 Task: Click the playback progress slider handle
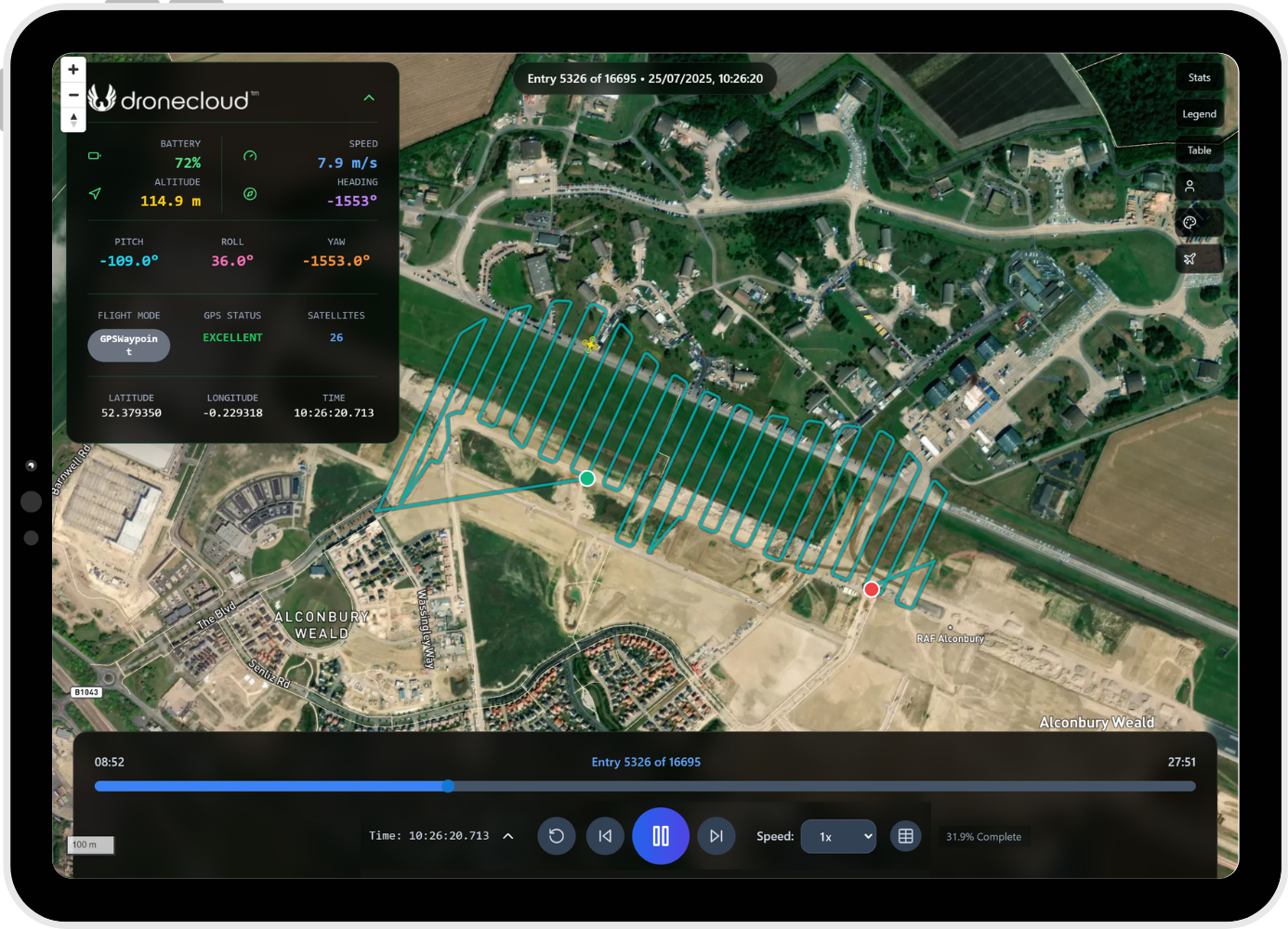[448, 786]
